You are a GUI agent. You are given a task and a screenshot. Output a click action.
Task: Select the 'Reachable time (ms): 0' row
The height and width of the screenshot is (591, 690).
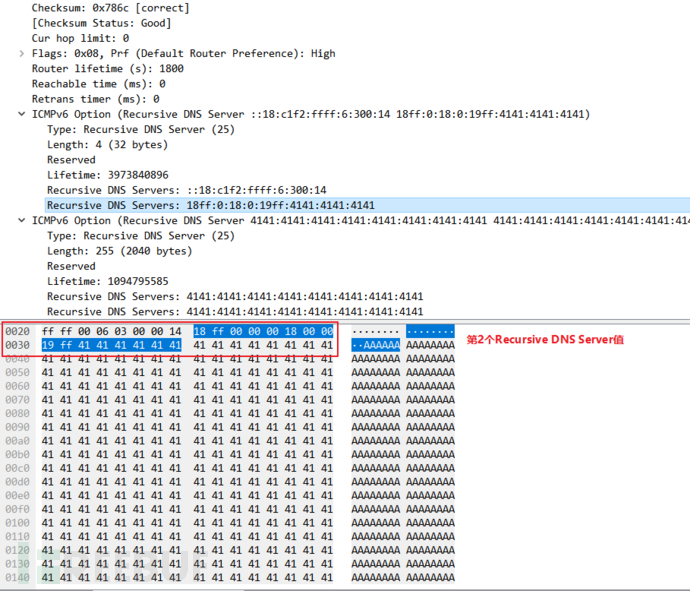99,84
